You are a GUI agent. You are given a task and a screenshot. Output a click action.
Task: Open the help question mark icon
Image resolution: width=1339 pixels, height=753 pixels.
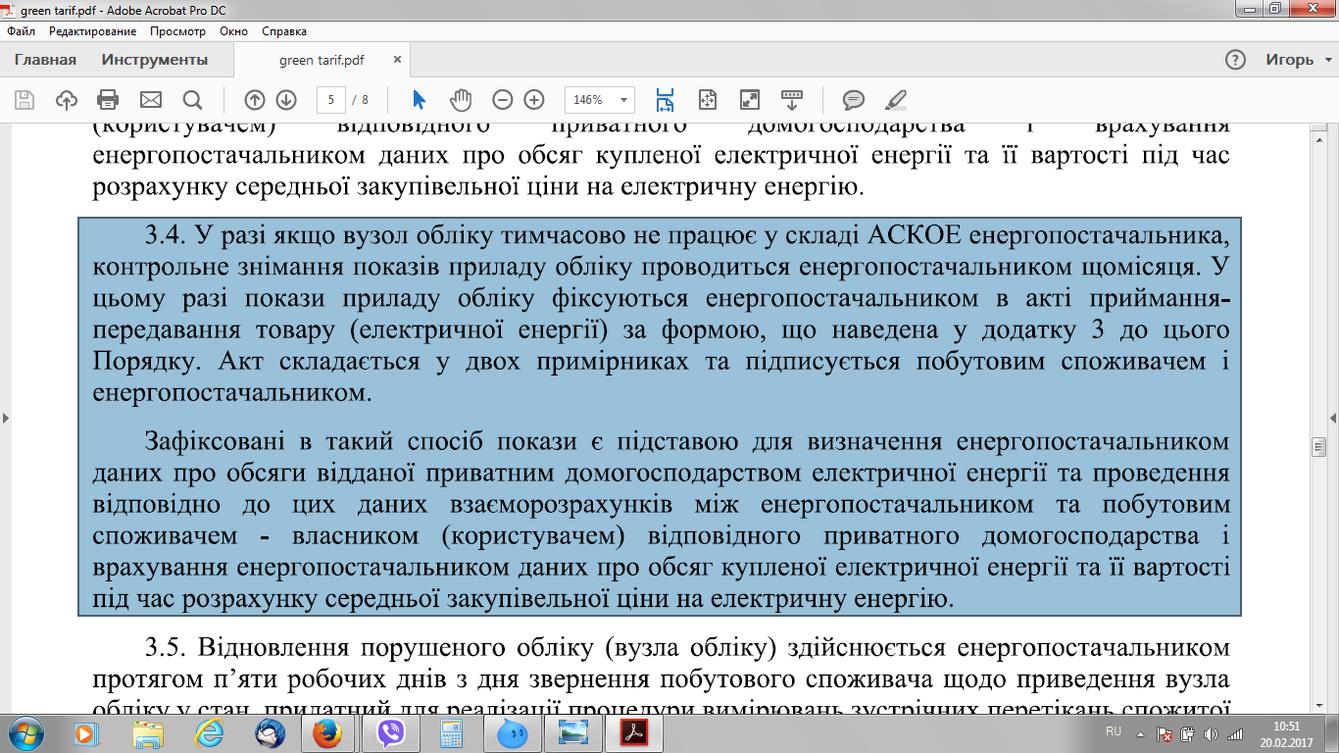1236,60
